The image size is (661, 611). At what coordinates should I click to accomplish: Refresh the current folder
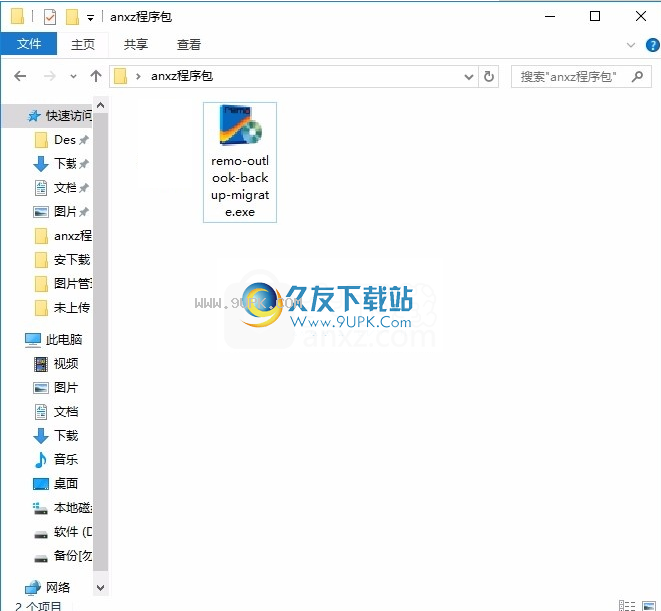tap(489, 77)
